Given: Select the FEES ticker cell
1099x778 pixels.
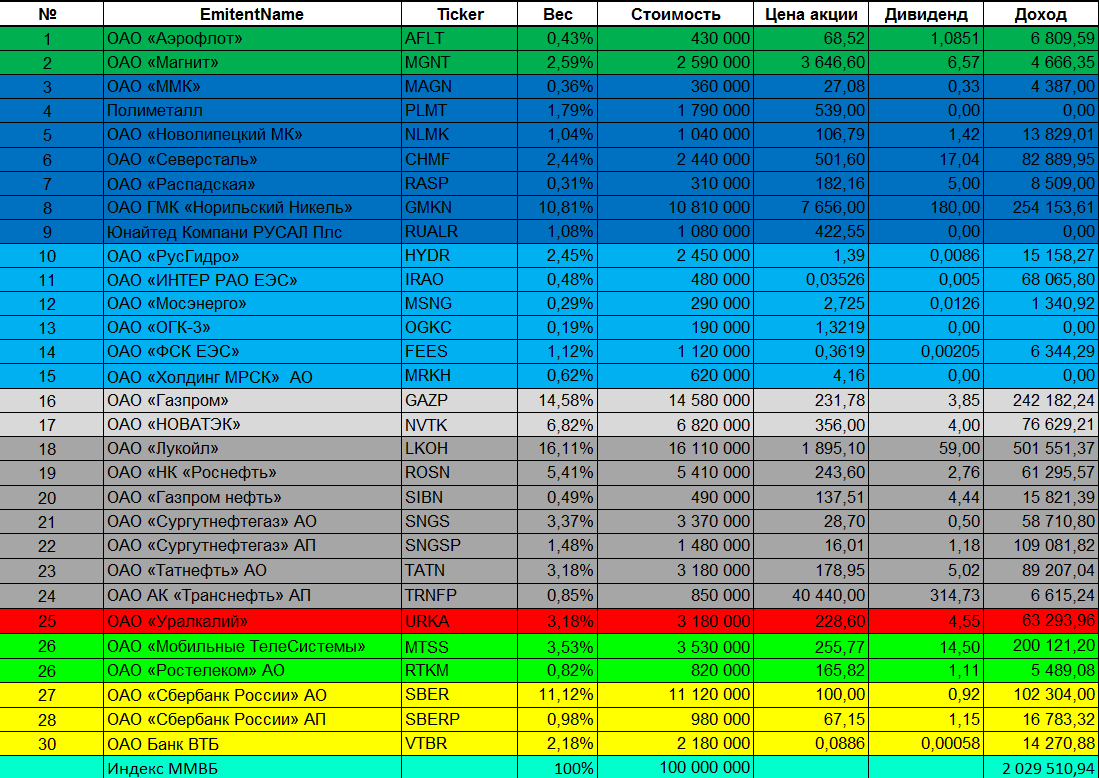Looking at the screenshot, I should pyautogui.click(x=460, y=352).
